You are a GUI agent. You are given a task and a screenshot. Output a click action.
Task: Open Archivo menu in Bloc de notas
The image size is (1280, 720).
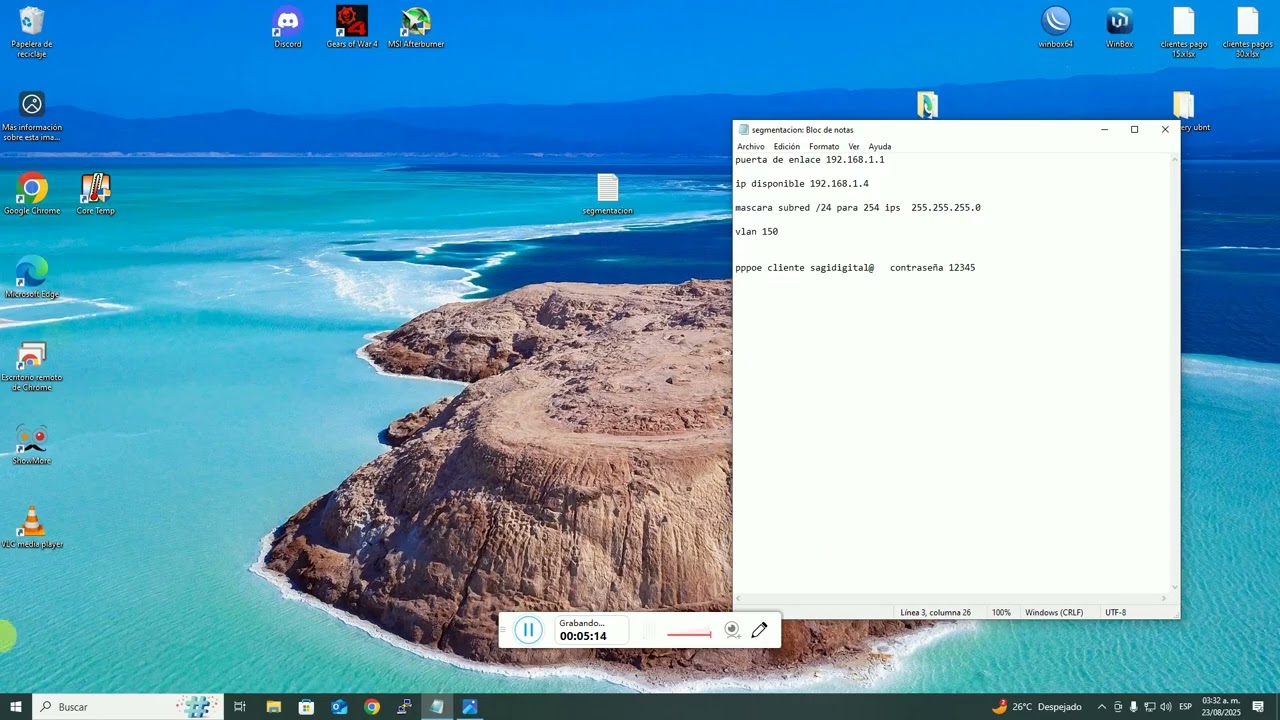pyautogui.click(x=751, y=147)
